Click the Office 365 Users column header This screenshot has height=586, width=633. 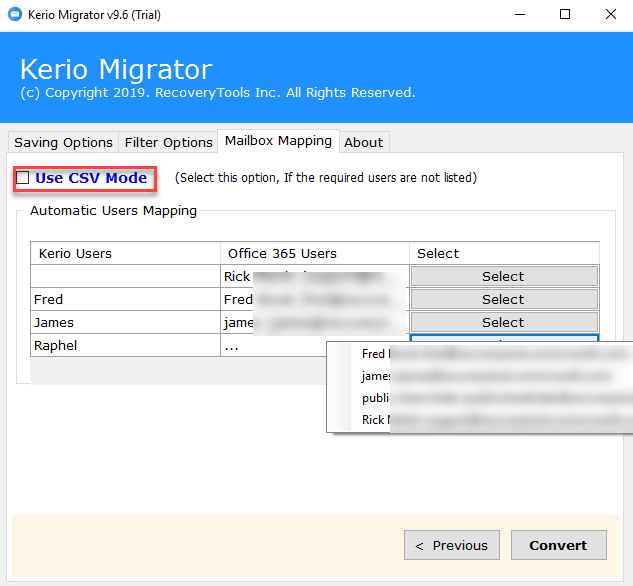pyautogui.click(x=315, y=253)
